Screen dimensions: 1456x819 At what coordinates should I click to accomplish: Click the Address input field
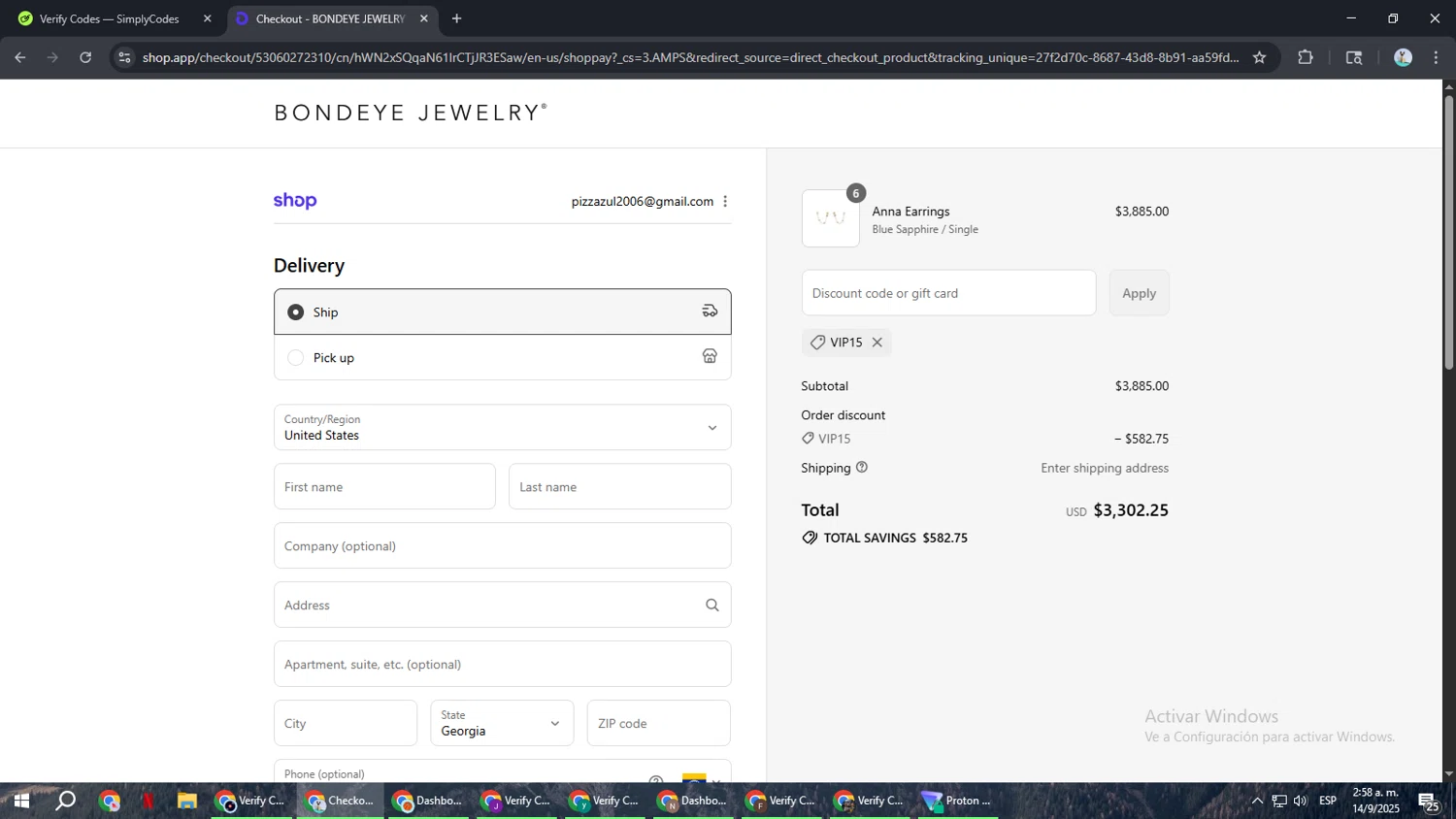click(502, 605)
